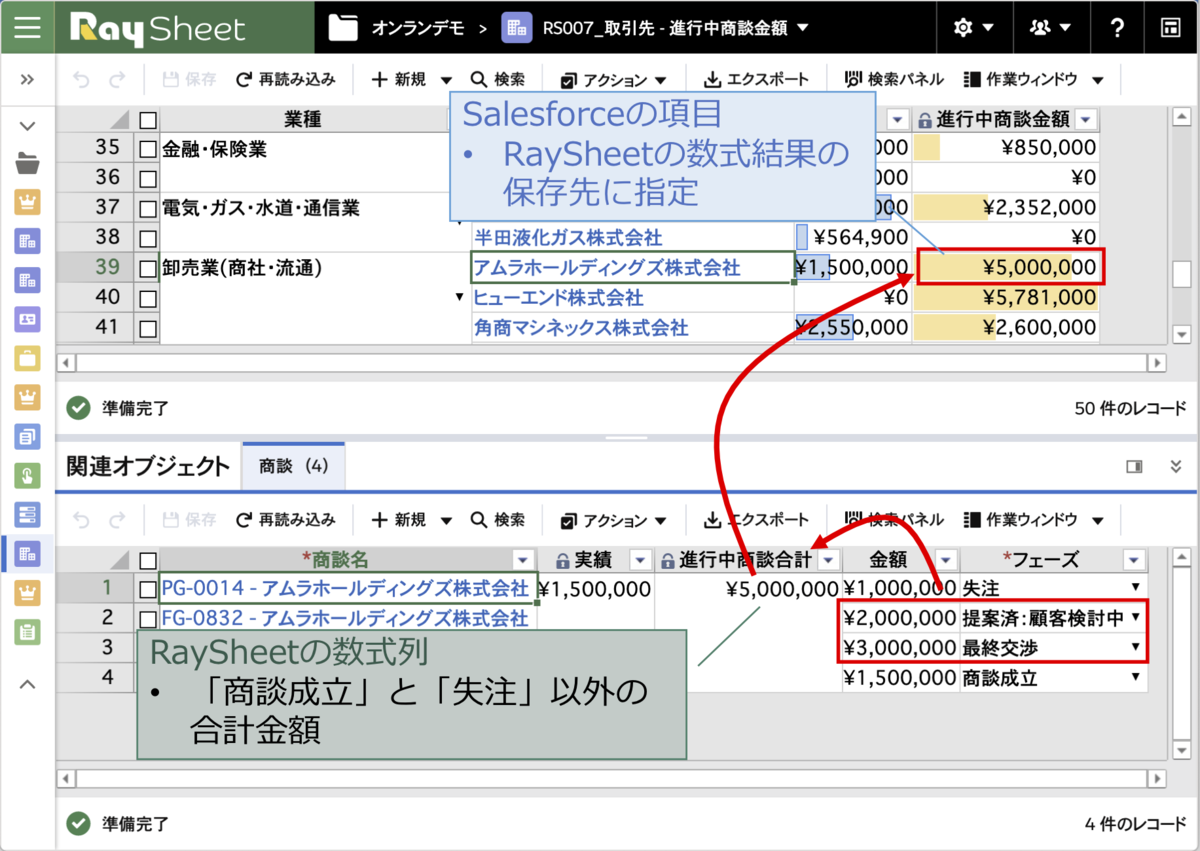Check select-all box beside 業種 header

[148, 120]
